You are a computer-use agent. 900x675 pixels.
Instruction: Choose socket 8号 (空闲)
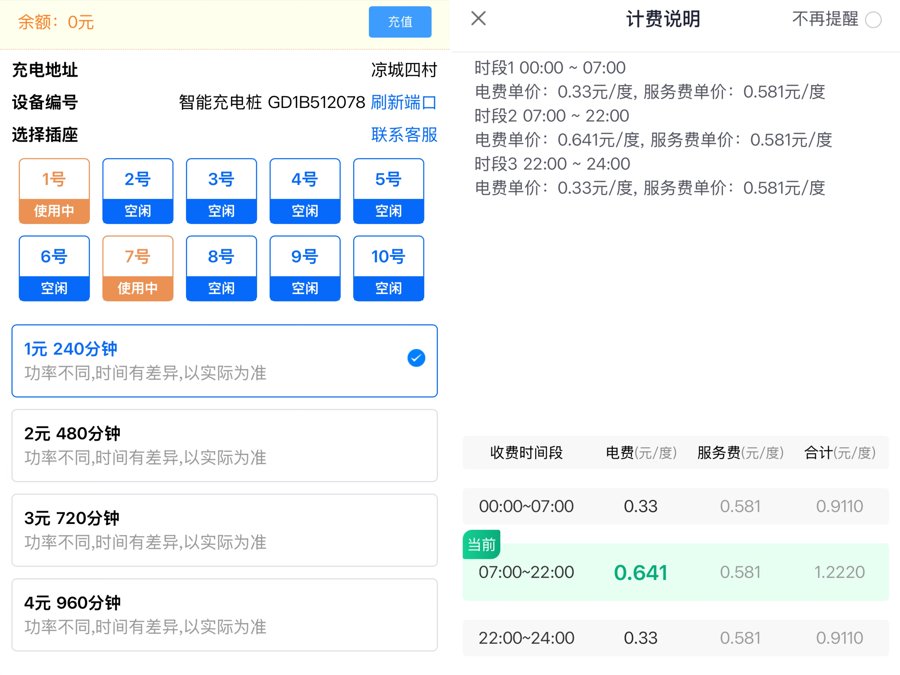point(221,268)
